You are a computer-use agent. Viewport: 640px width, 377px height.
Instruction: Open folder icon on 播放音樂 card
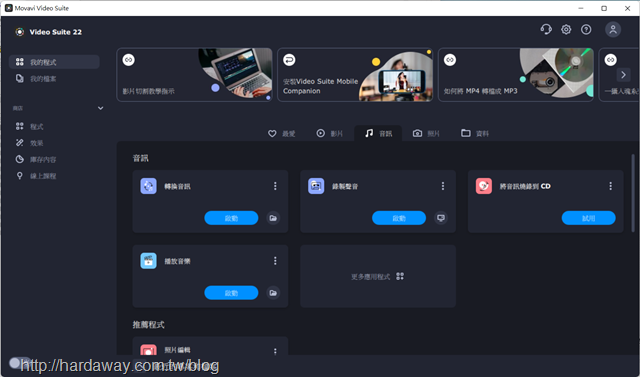point(273,293)
